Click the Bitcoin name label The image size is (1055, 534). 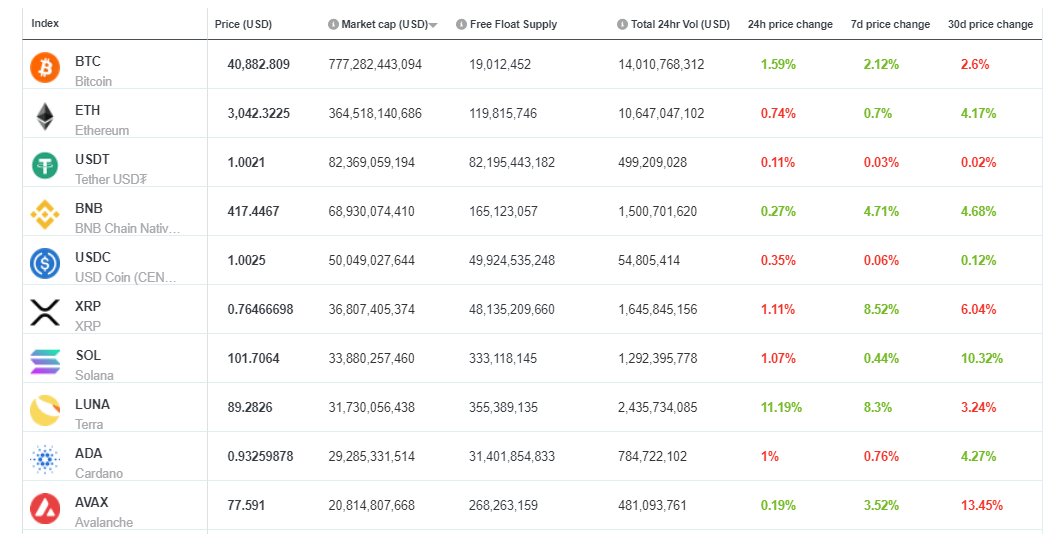pos(94,81)
